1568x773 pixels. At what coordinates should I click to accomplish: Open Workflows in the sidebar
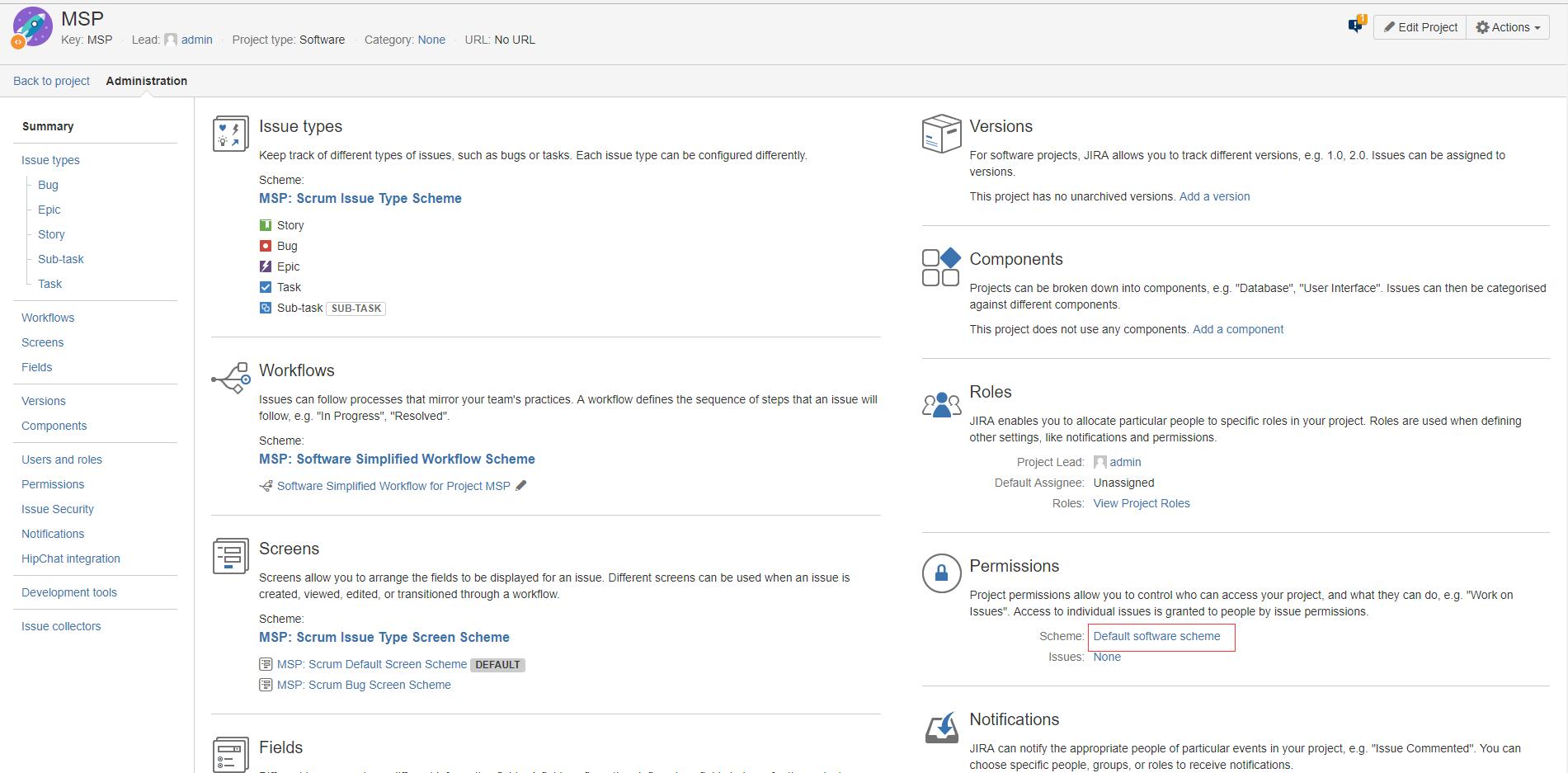pyautogui.click(x=48, y=318)
